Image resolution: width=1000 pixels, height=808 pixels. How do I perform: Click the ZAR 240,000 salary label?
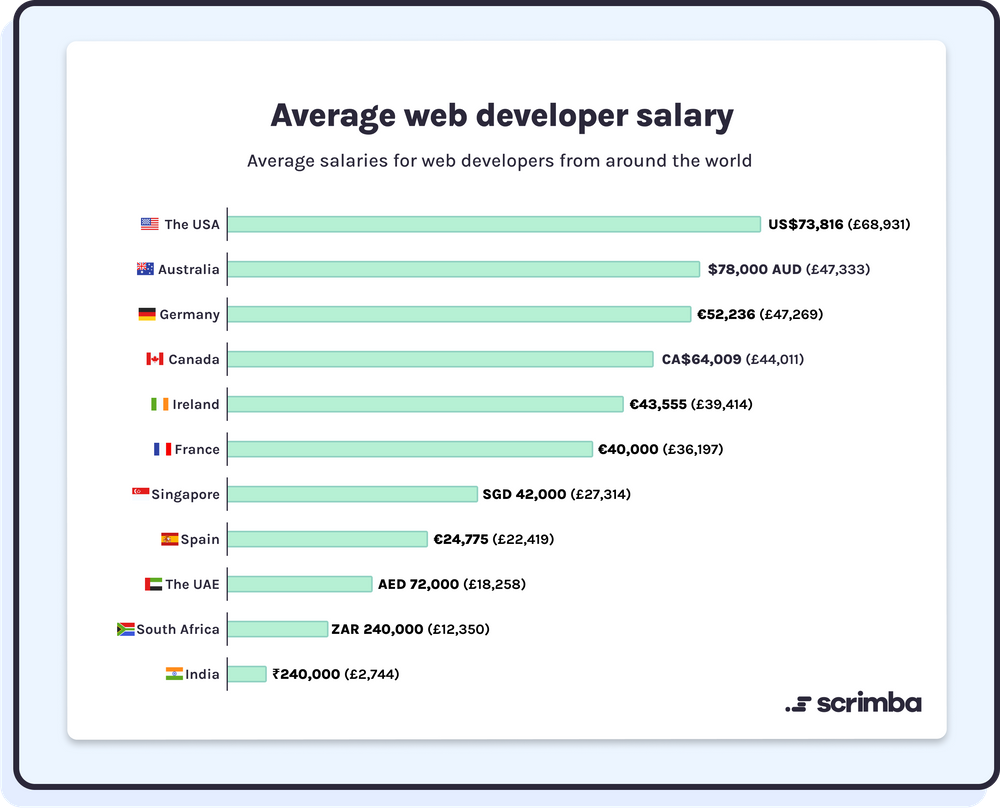coord(409,629)
